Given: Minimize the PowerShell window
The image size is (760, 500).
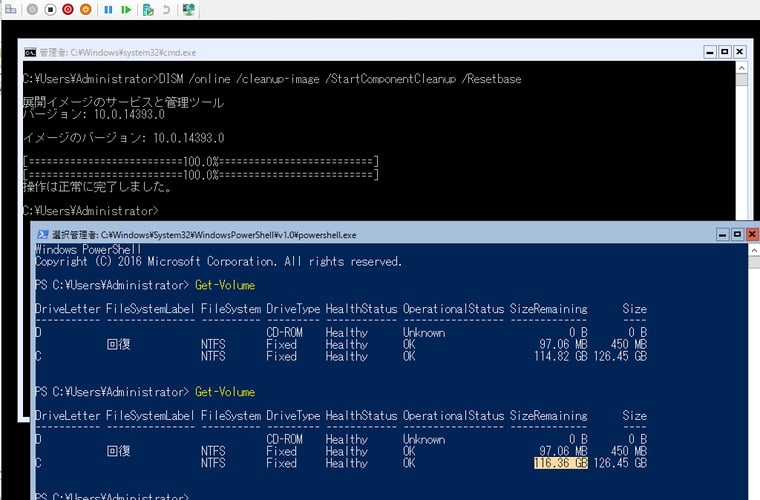Looking at the screenshot, I should click(723, 234).
